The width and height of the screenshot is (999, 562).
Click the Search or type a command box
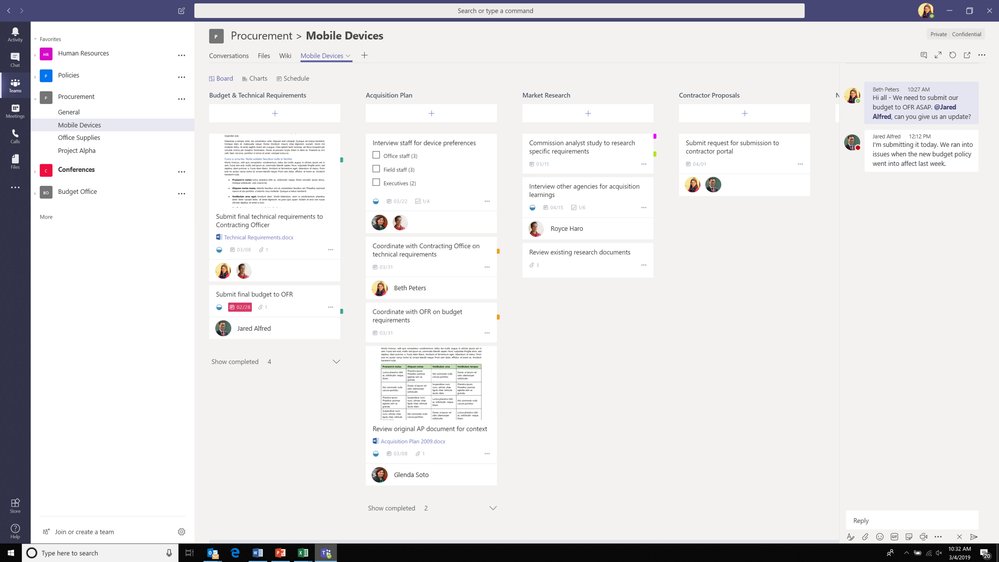(499, 11)
